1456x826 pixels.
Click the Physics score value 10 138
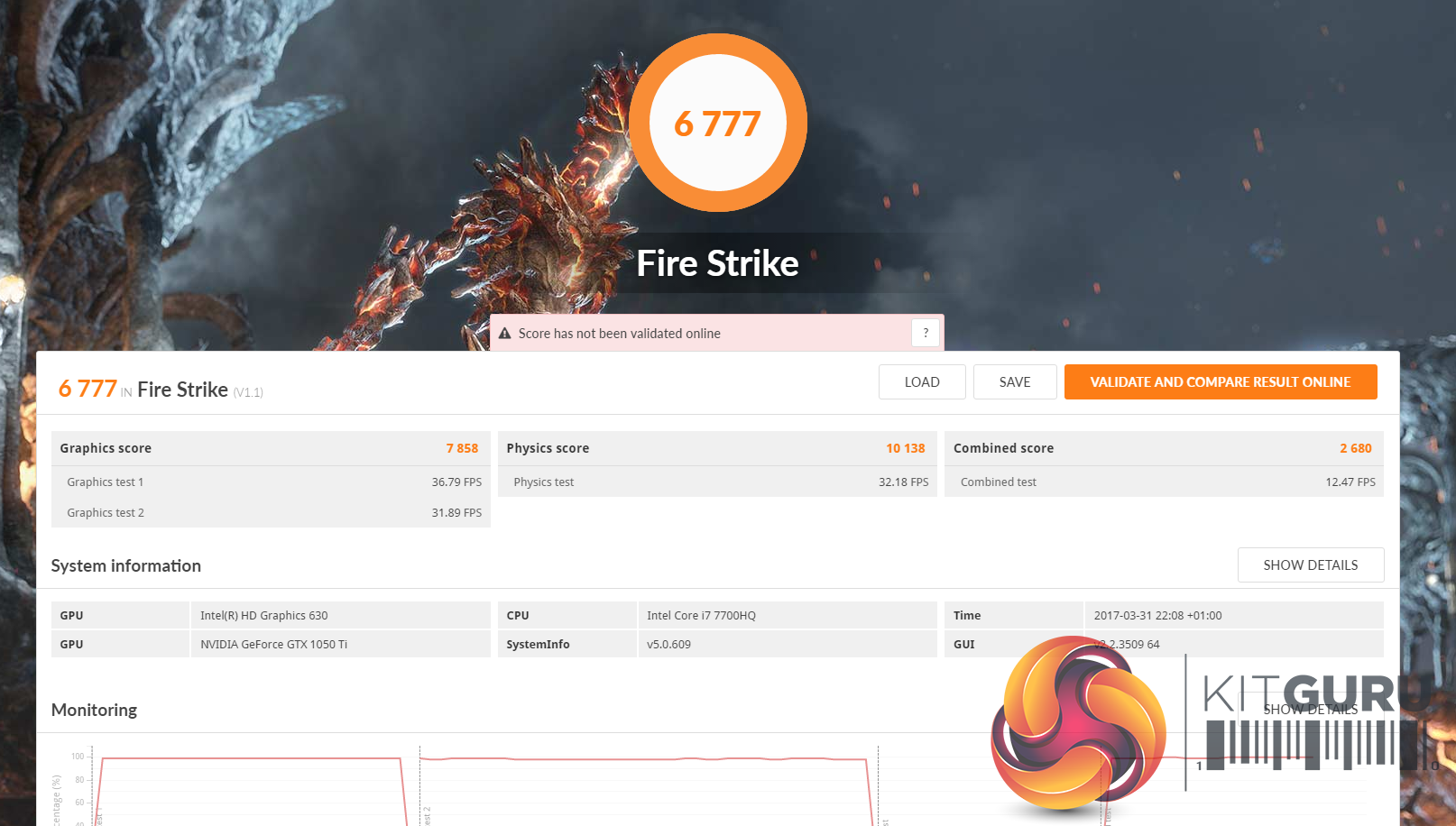[x=906, y=448]
